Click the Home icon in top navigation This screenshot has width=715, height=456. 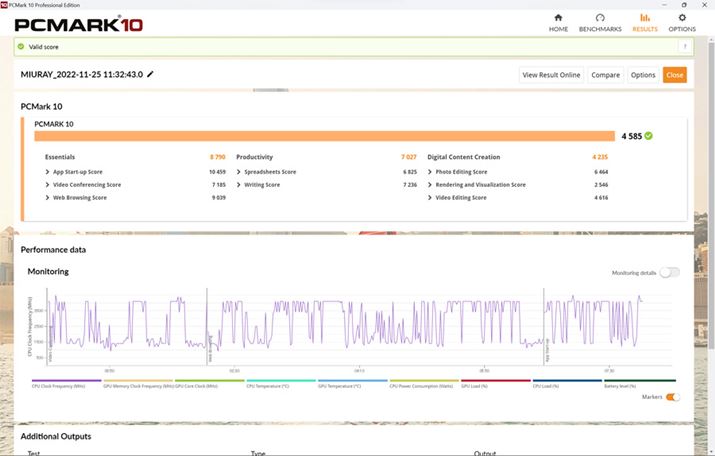[x=558, y=17]
